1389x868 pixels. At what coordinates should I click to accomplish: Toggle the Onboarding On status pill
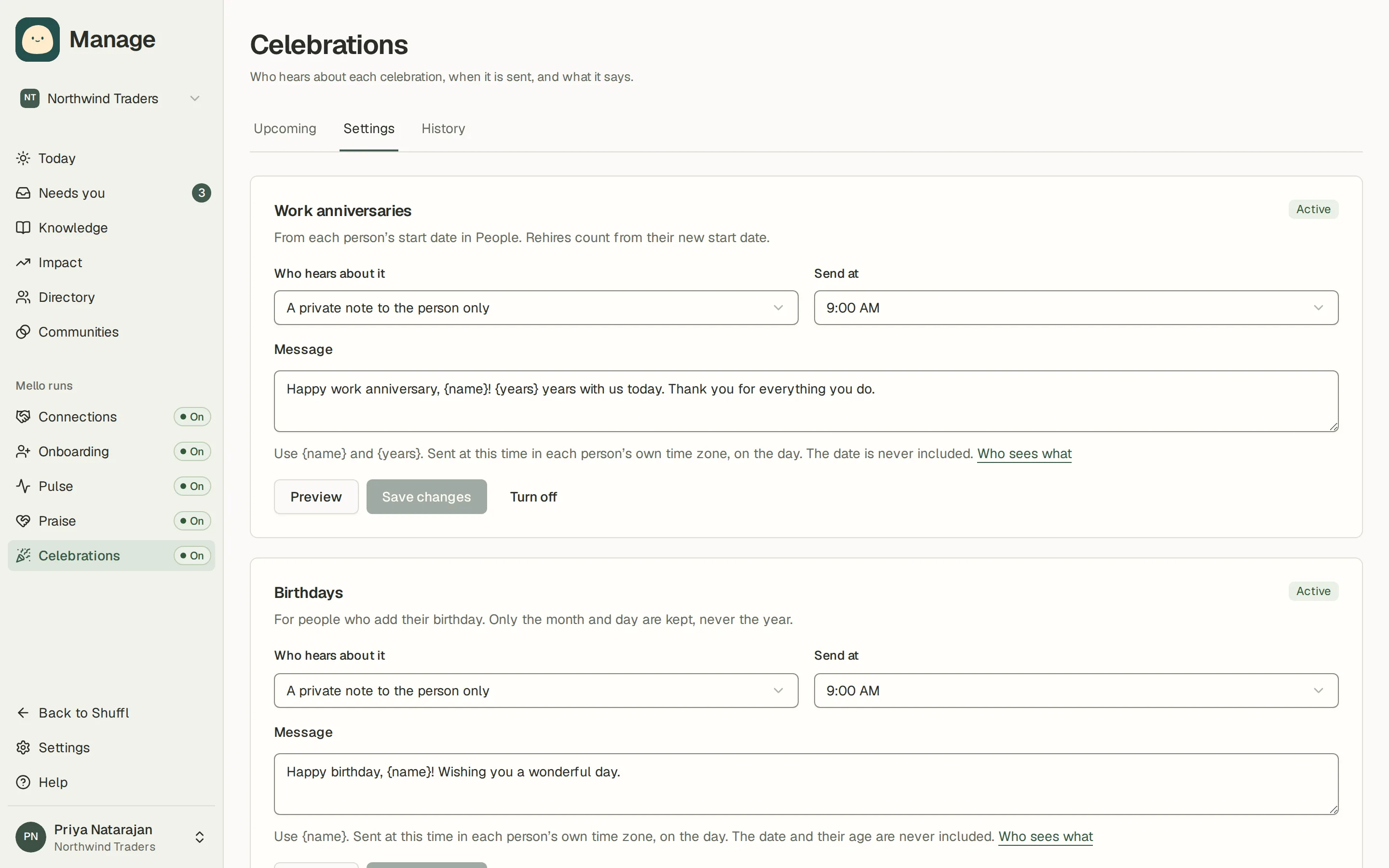(192, 452)
